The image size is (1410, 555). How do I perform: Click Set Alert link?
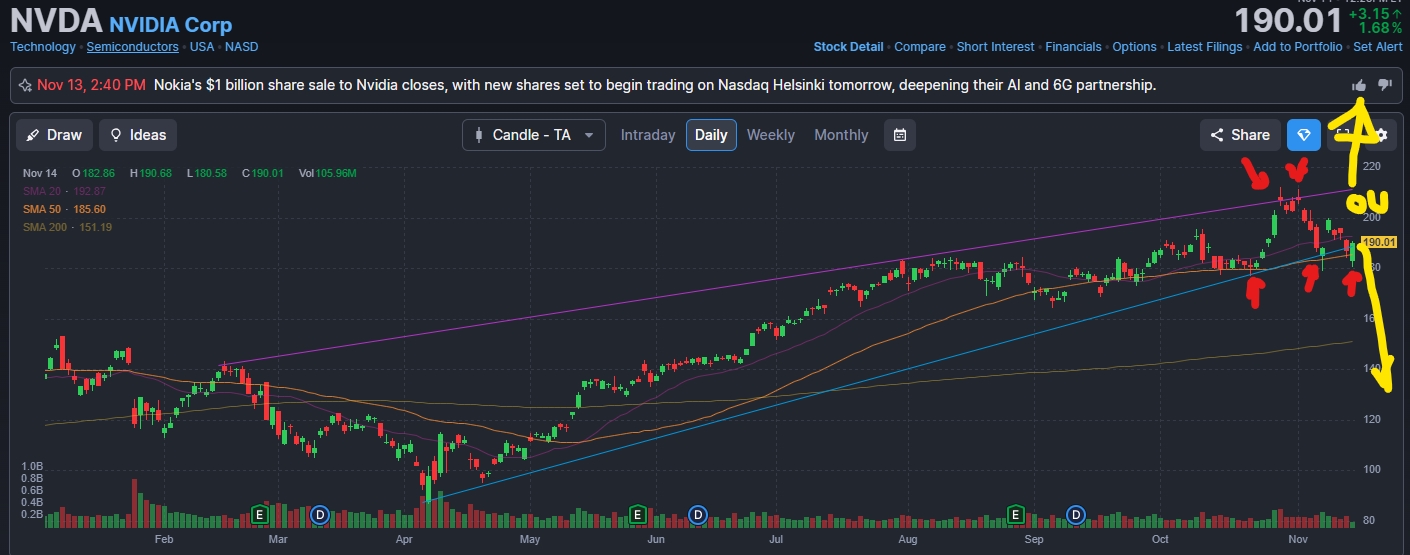pos(1379,47)
